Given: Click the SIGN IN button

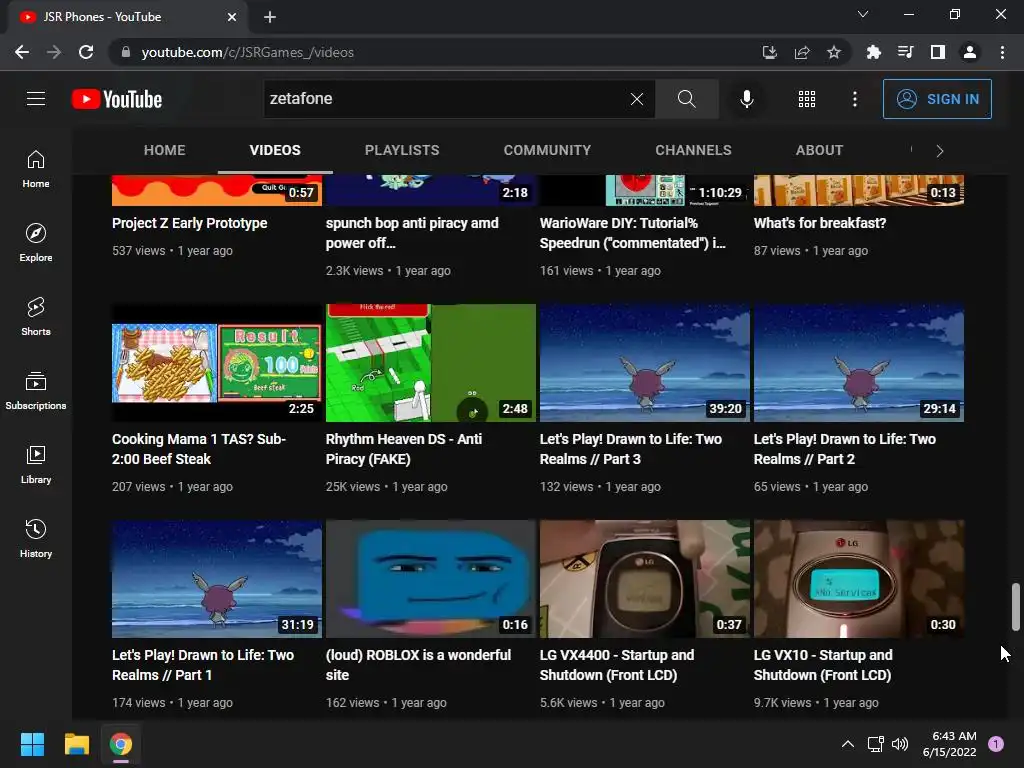Looking at the screenshot, I should coord(937,99).
